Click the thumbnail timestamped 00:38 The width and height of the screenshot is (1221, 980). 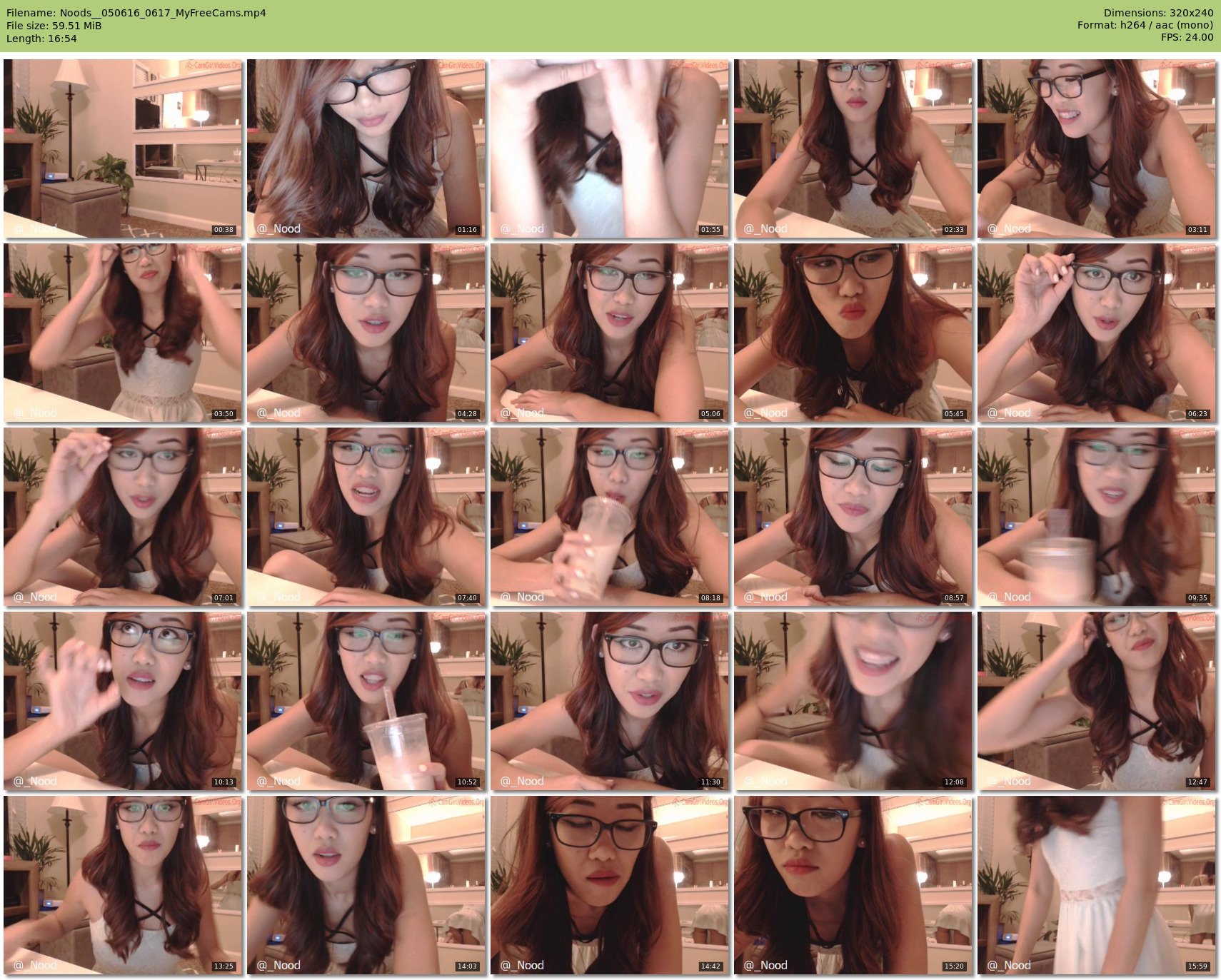coord(123,148)
